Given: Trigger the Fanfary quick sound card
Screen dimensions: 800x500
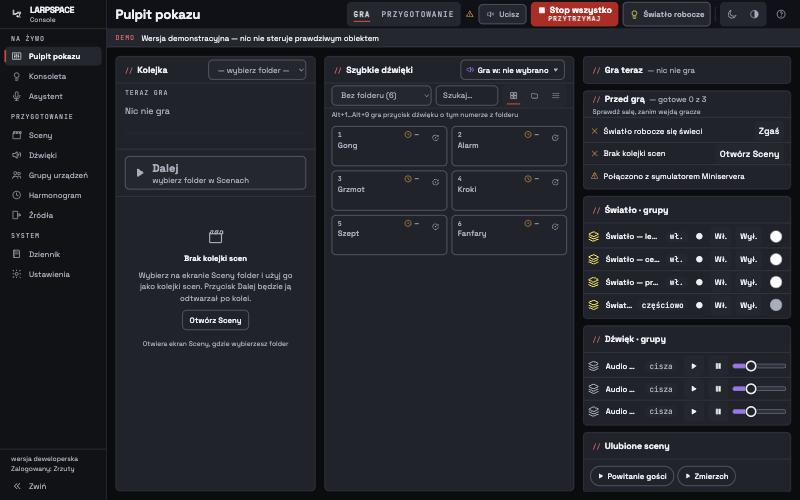Looking at the screenshot, I should tap(509, 235).
